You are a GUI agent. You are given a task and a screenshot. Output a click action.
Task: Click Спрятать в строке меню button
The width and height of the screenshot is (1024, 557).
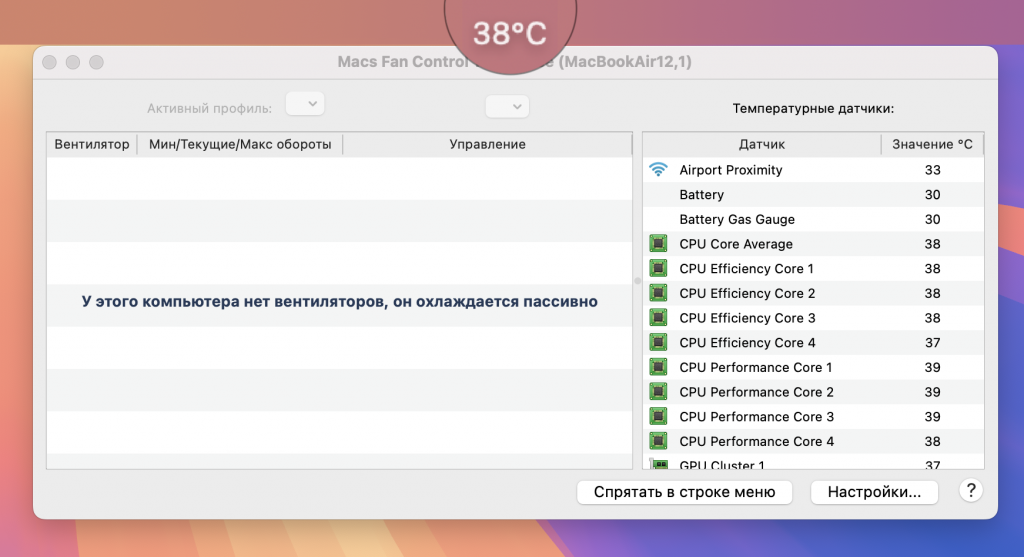pos(684,492)
